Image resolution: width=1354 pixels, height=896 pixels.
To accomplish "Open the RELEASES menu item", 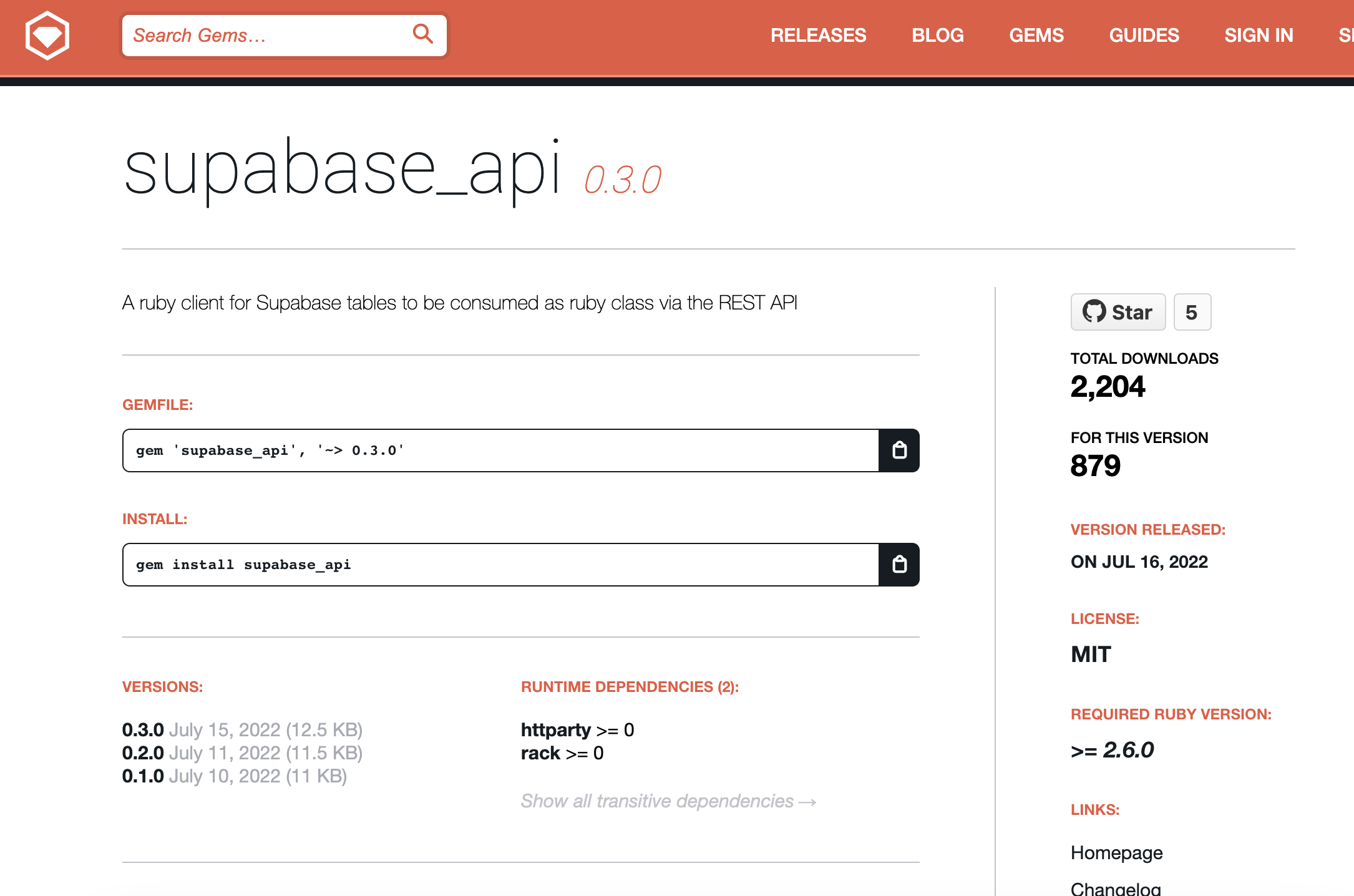I will click(x=819, y=36).
